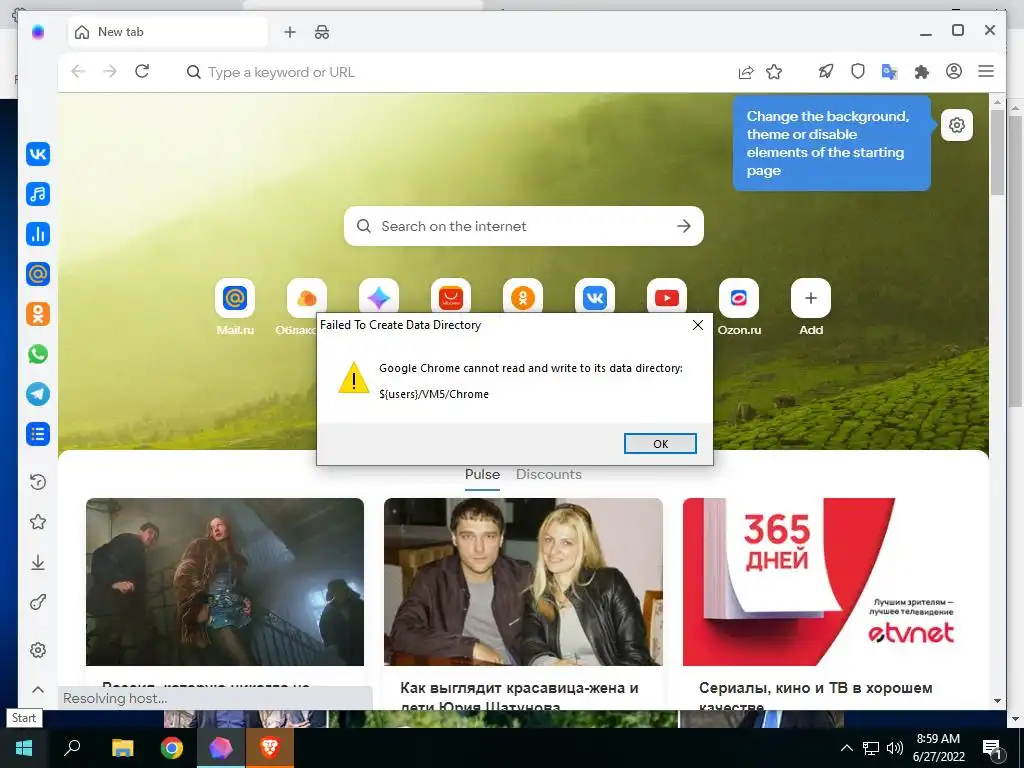
Task: Open the Как выглядит красавица-жена headline
Action: (x=519, y=696)
